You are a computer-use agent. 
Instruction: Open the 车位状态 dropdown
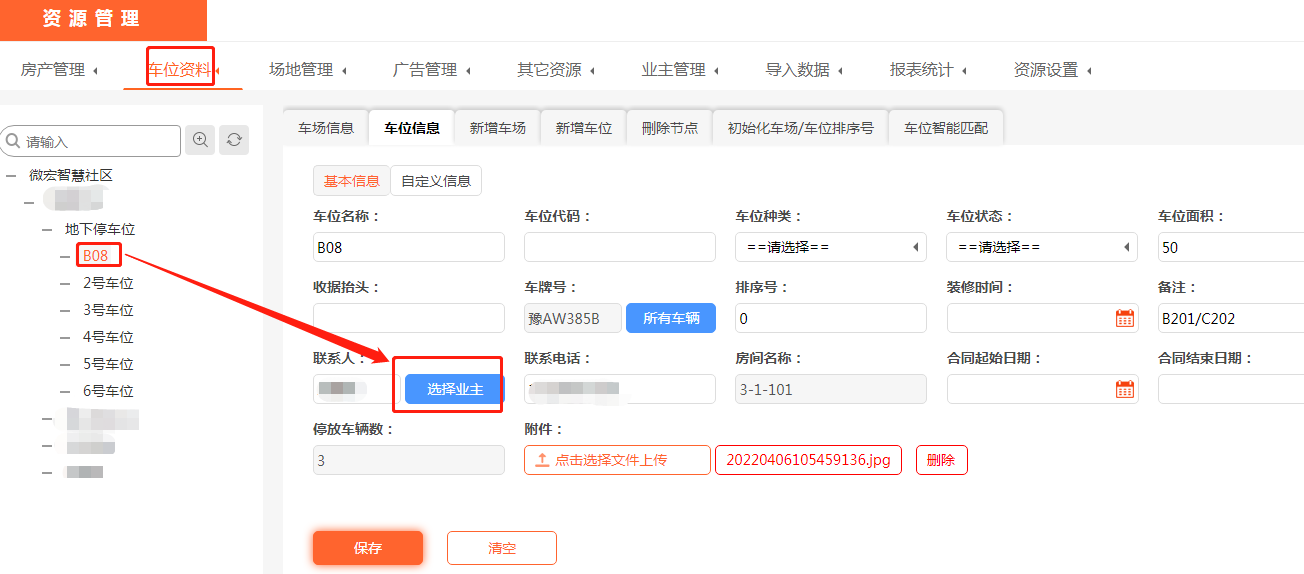pos(1041,247)
